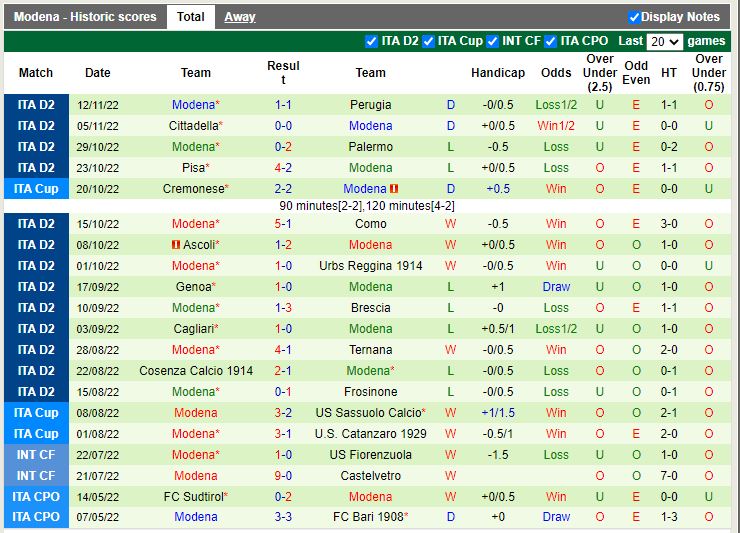
Task: Open US Sassuolo Calcio team link
Action: [x=369, y=413]
